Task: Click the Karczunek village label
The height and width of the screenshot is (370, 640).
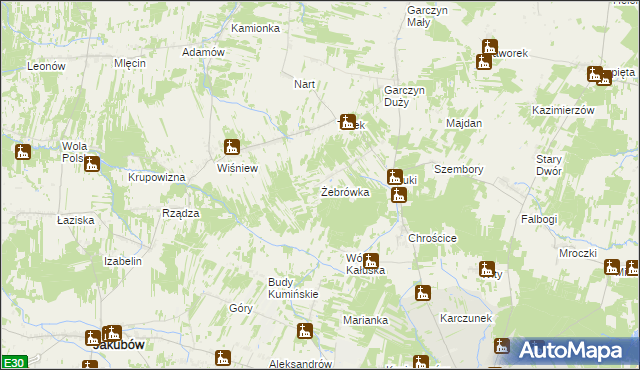Action: coord(466,318)
